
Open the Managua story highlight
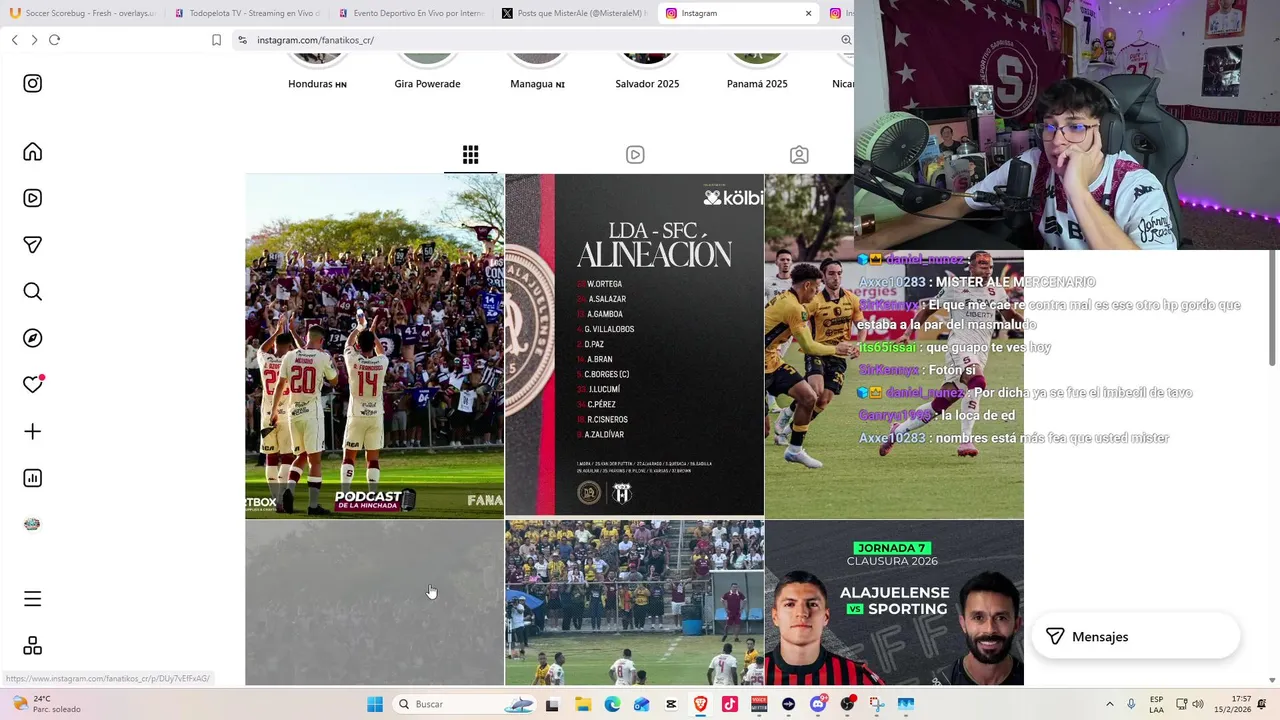coord(537,71)
